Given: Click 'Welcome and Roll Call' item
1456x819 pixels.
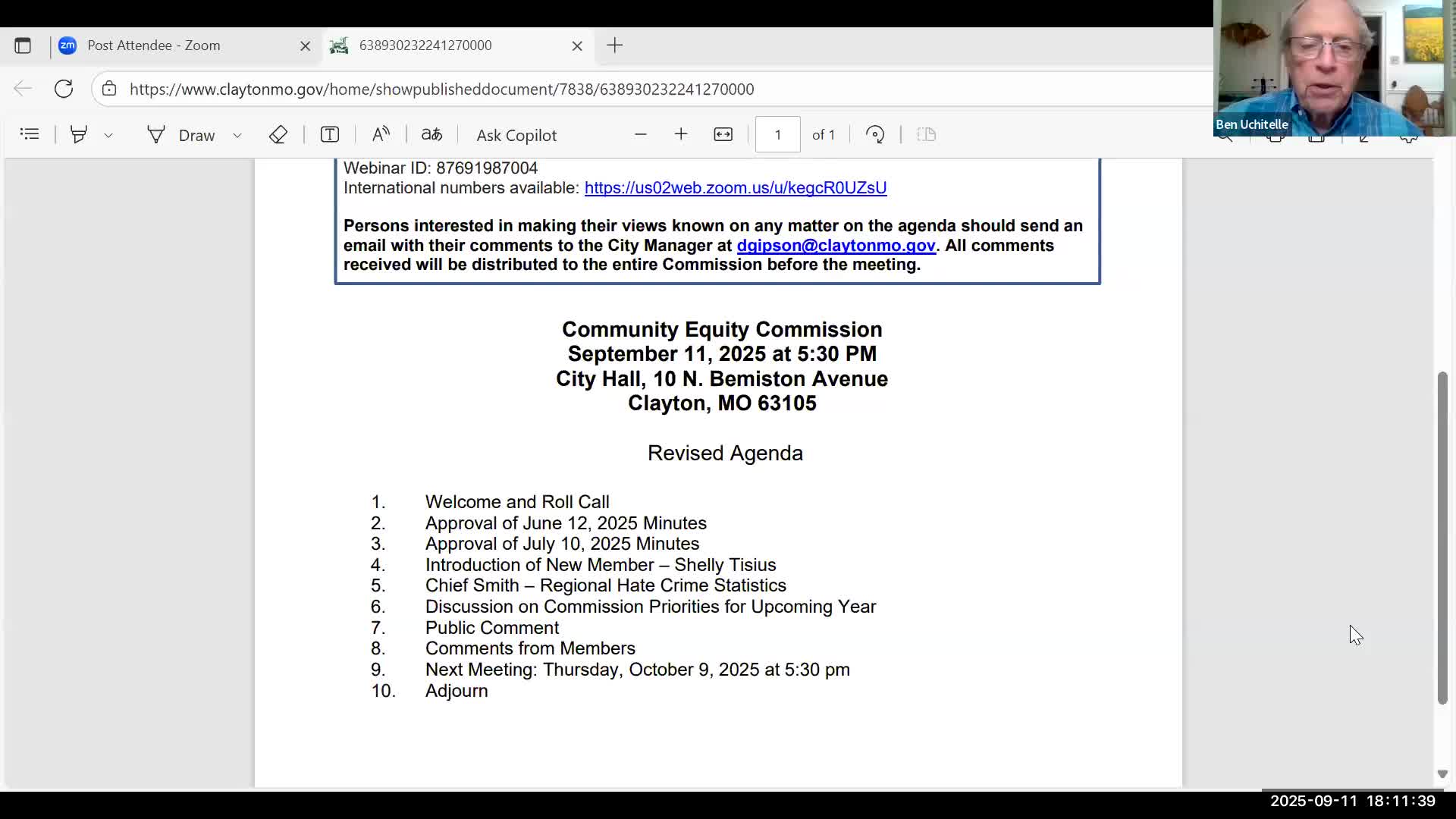Looking at the screenshot, I should coord(517,502).
